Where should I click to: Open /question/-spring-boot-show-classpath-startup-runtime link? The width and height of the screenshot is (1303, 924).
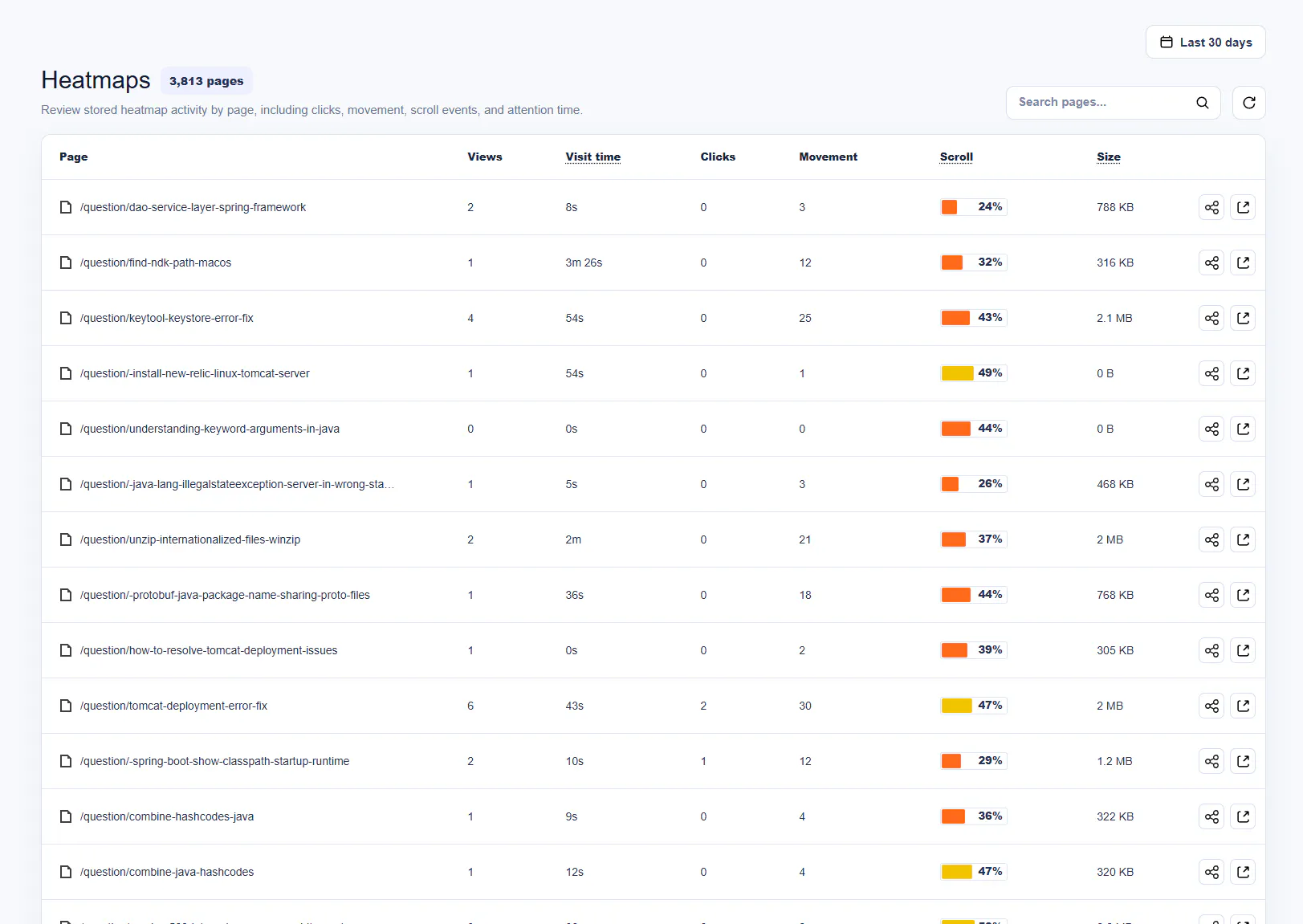click(x=214, y=761)
